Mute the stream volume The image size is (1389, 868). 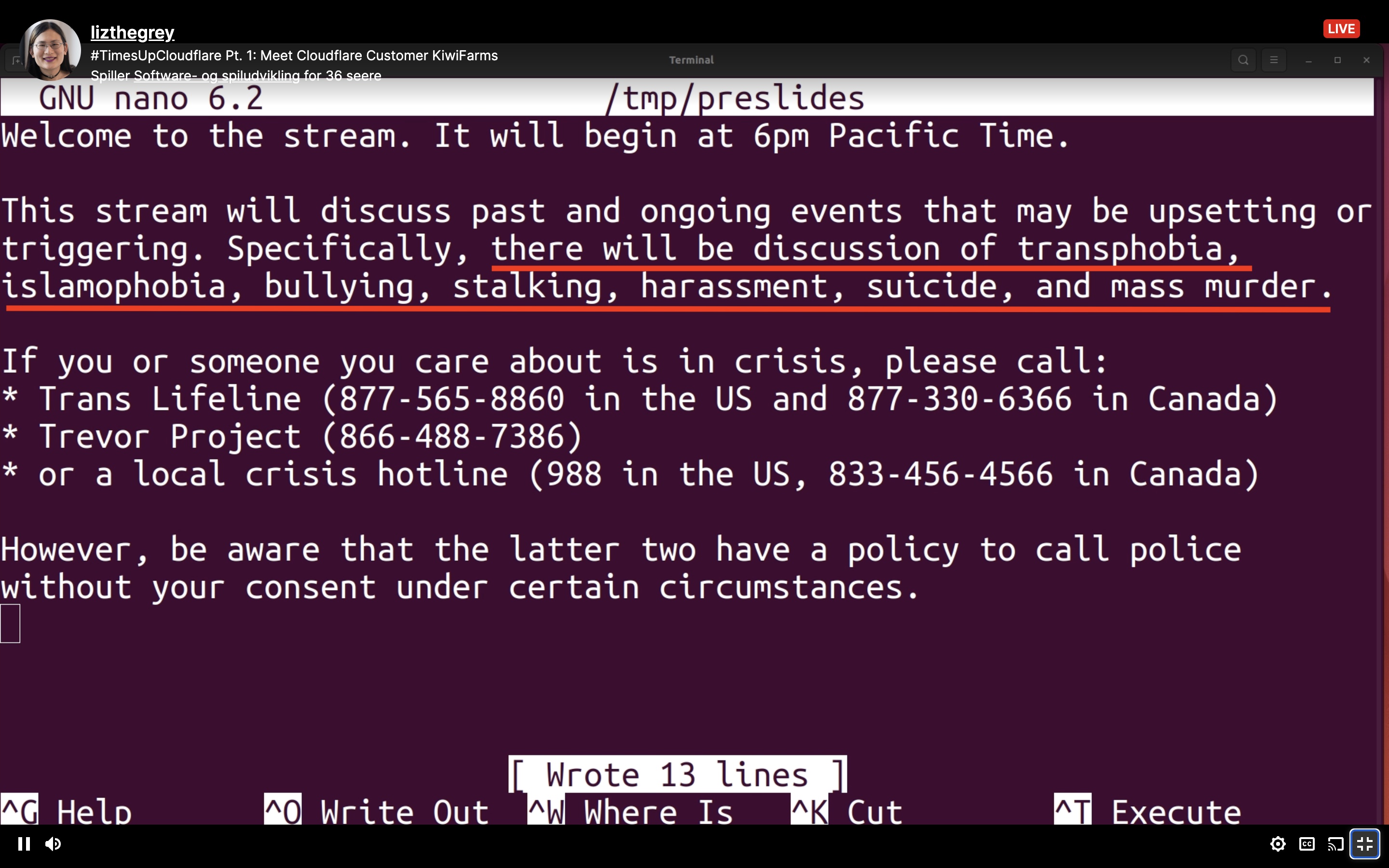(x=54, y=843)
